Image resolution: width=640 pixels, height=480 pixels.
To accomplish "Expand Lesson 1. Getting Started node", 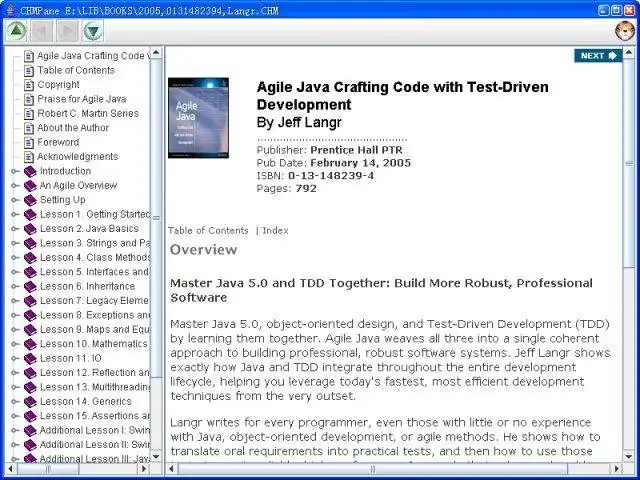I will tap(15, 214).
